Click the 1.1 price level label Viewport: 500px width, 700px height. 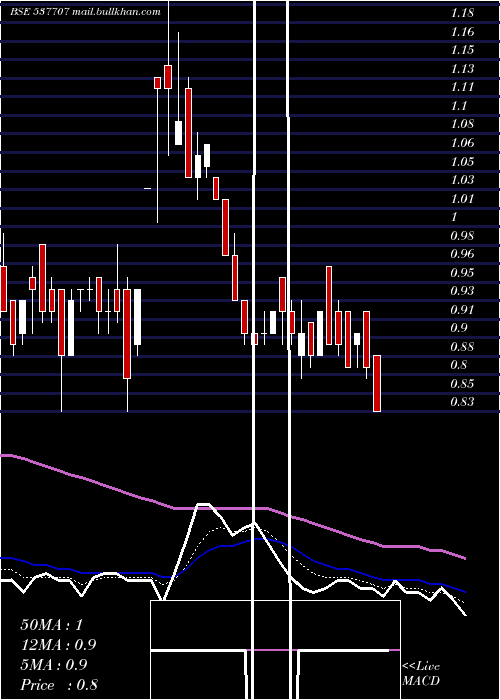[x=458, y=106]
